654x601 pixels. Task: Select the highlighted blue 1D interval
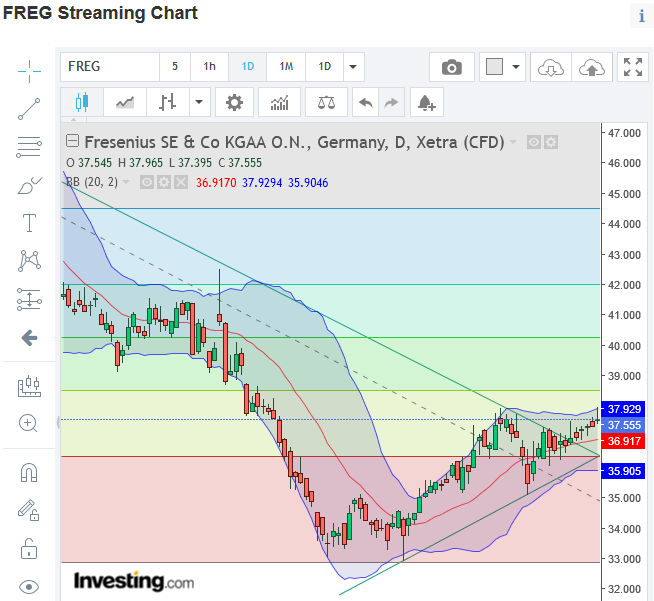247,67
